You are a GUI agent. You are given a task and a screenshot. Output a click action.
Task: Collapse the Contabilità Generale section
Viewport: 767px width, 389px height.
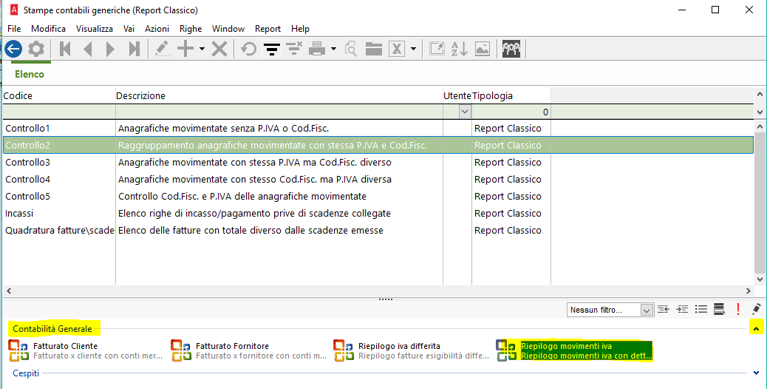pyautogui.click(x=756, y=329)
